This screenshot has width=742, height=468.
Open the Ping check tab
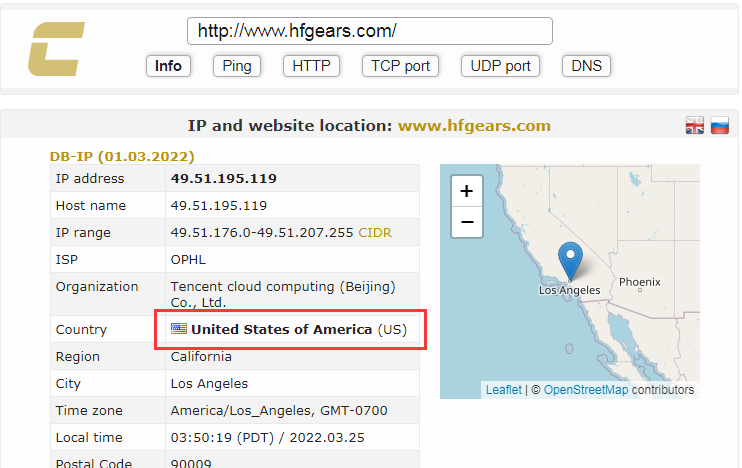237,66
